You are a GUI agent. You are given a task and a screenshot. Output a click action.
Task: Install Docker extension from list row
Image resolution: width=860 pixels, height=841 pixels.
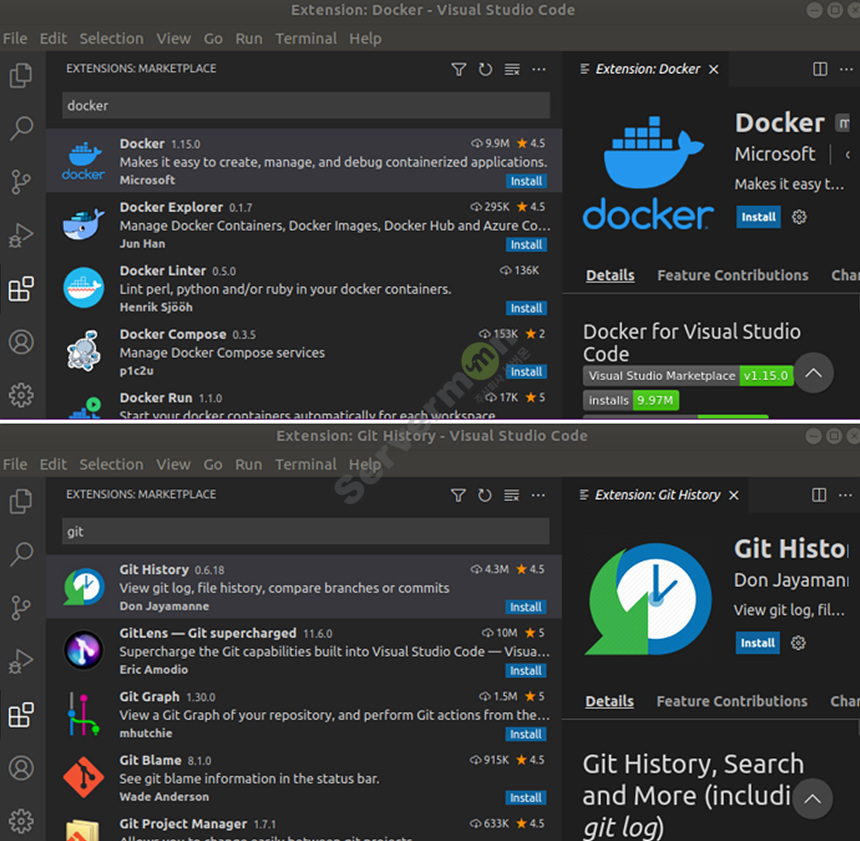pos(526,182)
